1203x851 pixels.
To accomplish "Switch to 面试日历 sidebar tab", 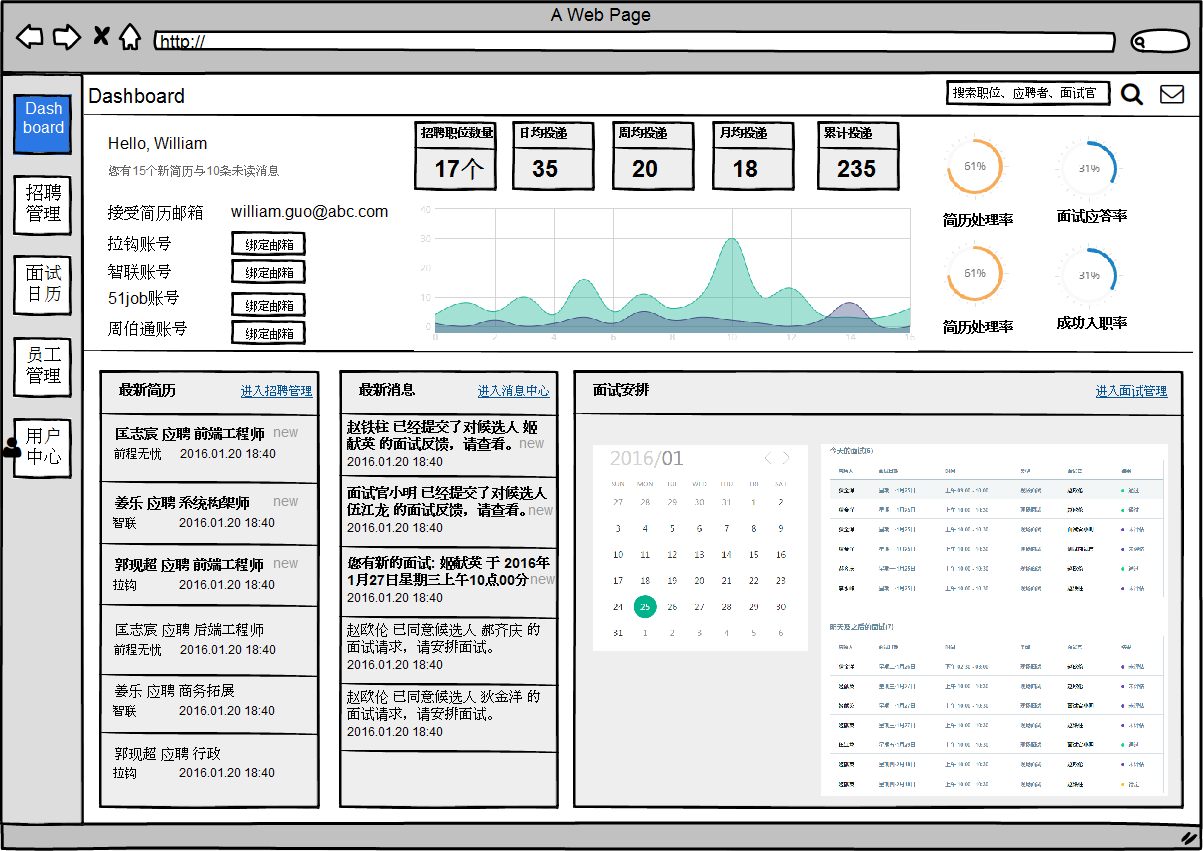I will click(x=43, y=284).
